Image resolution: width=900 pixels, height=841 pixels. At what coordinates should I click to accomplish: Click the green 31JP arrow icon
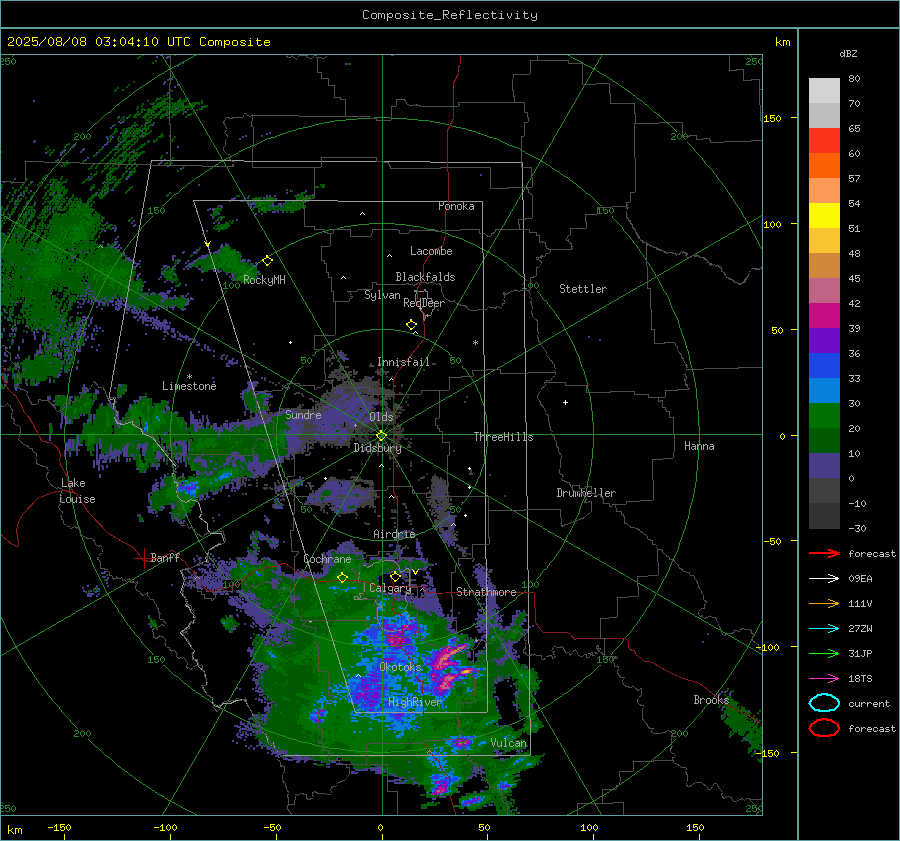coord(824,653)
